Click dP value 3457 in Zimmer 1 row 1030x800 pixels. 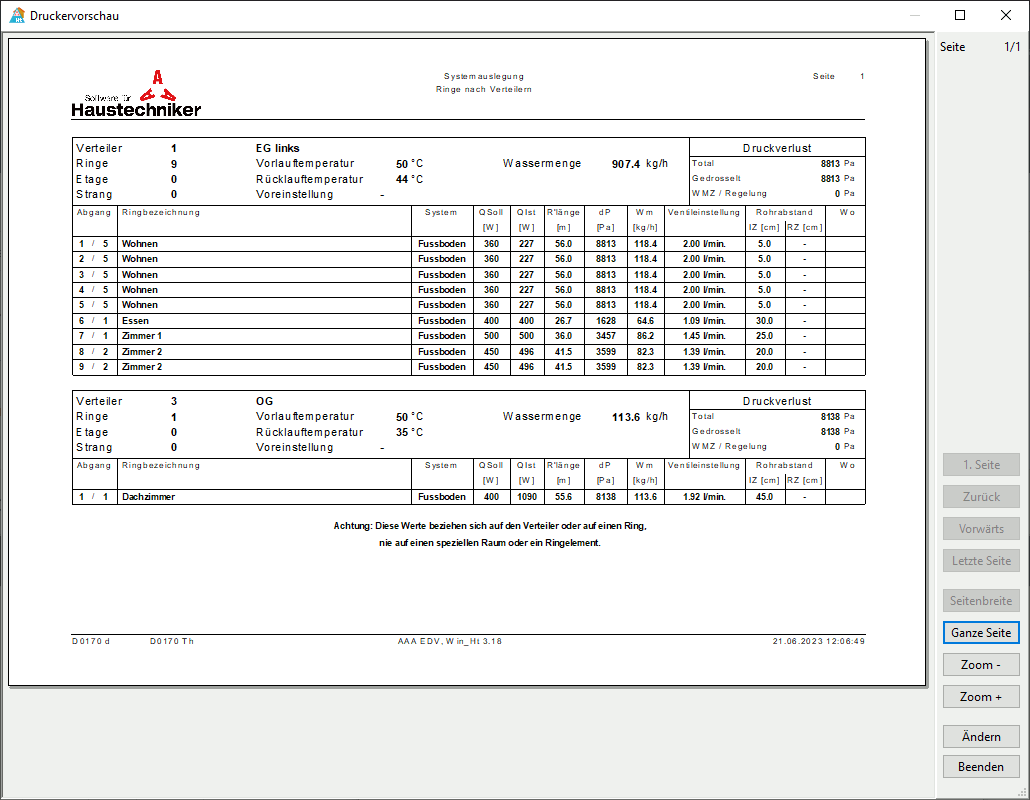606,336
